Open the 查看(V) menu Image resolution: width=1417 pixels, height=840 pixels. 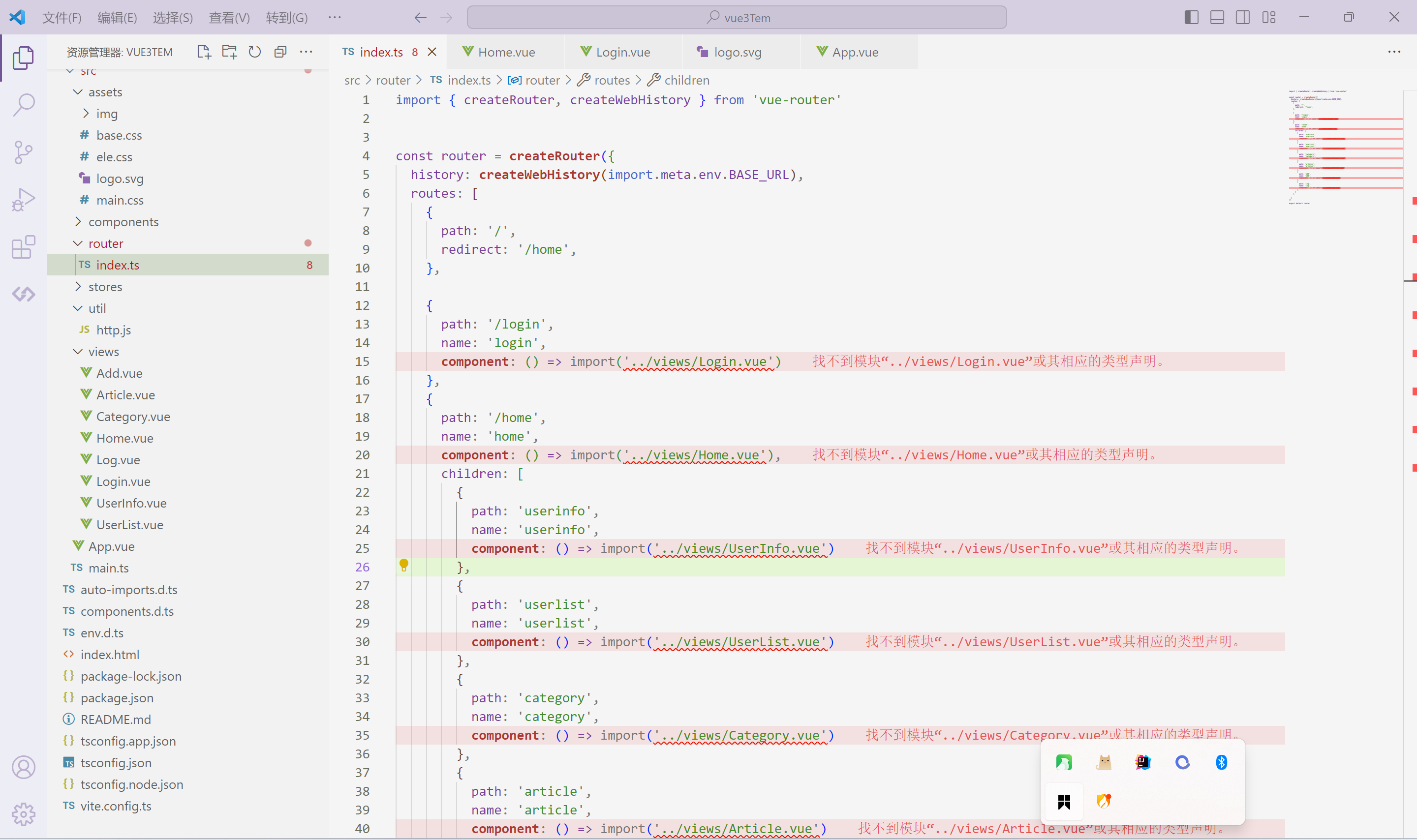(229, 18)
